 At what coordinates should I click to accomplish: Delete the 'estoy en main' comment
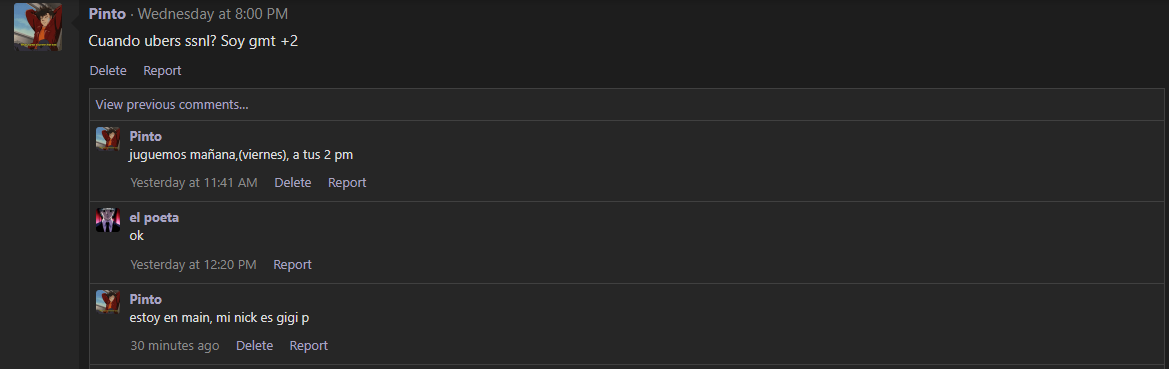(x=255, y=346)
